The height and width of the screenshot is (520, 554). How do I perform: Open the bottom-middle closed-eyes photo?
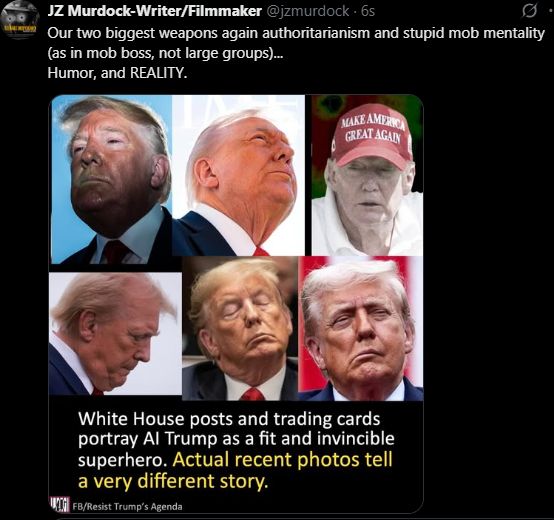click(x=240, y=329)
